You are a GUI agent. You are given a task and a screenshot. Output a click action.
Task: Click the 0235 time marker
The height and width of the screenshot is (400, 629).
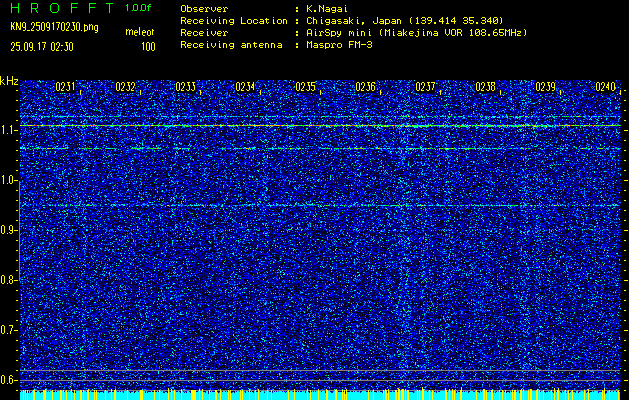click(x=305, y=87)
